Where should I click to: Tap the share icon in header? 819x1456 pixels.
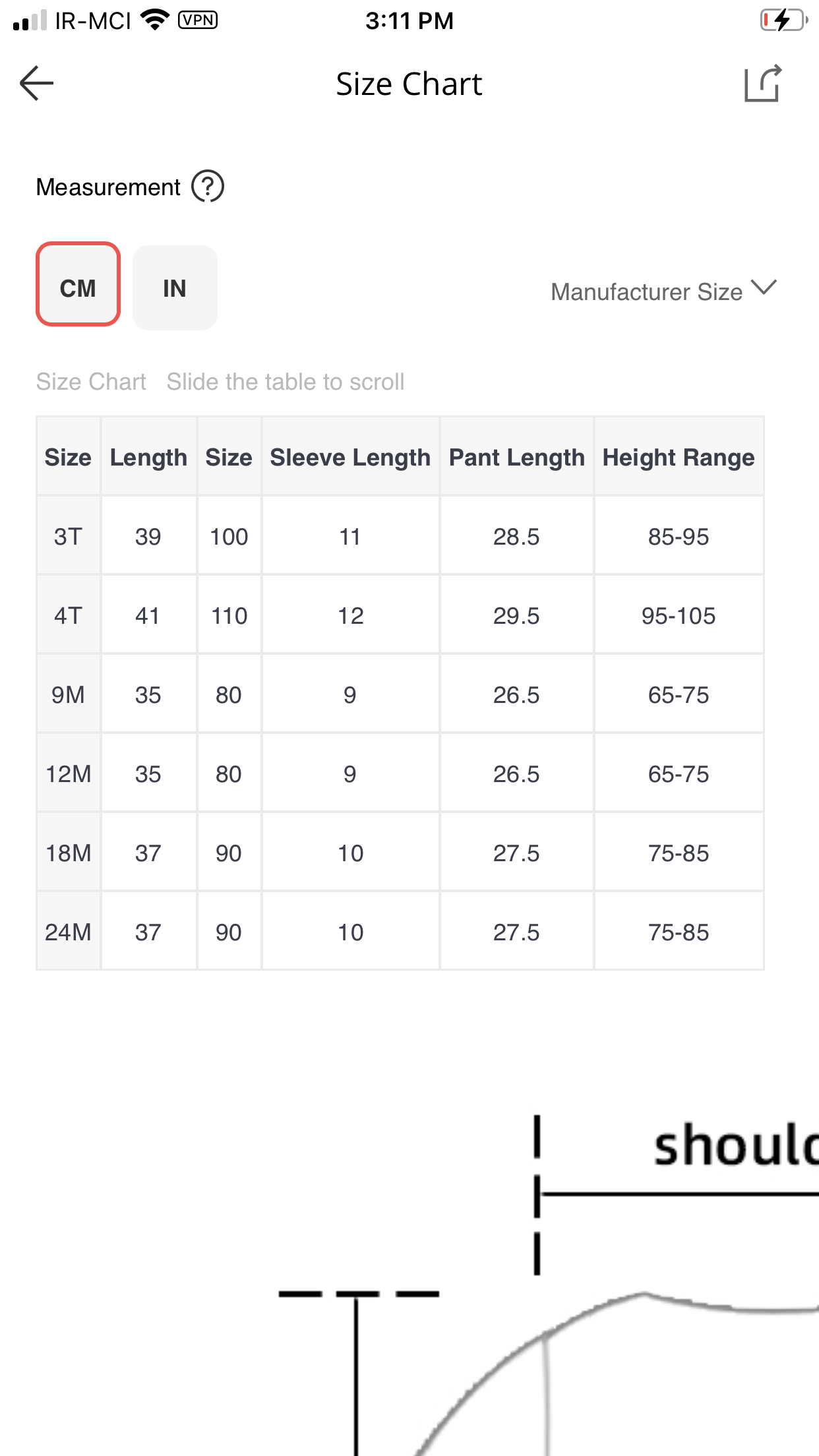[763, 83]
